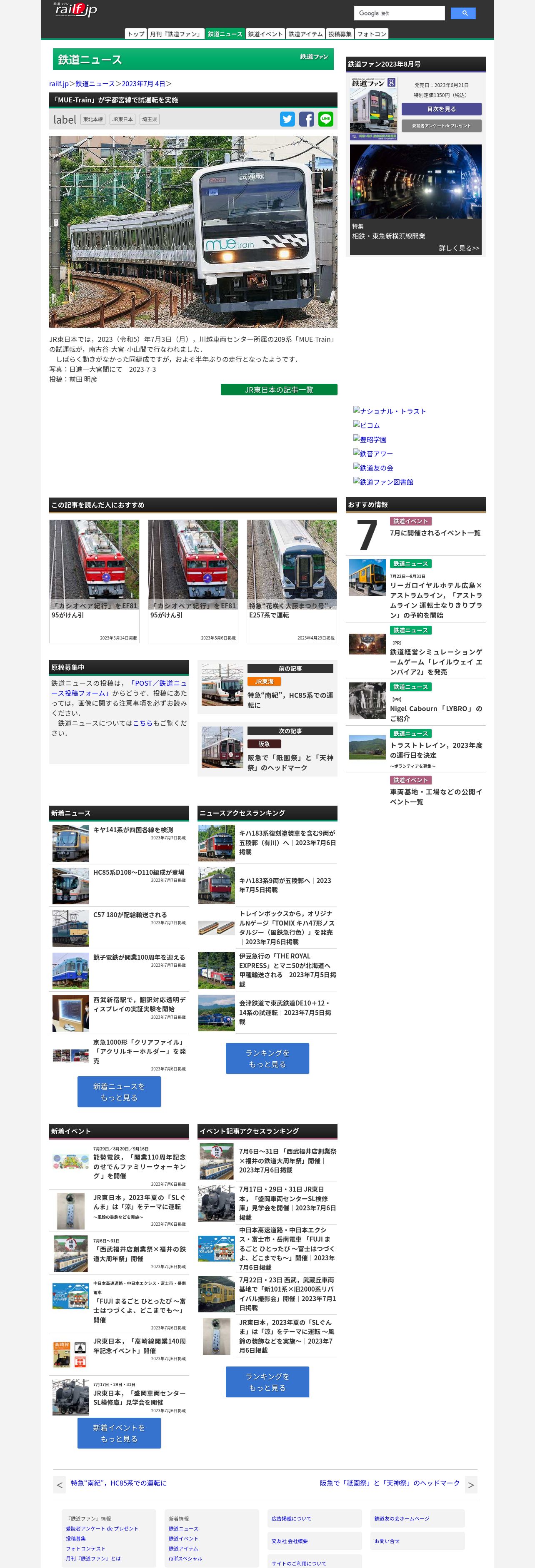
Task: Open the ビコム link
Action: (x=366, y=426)
